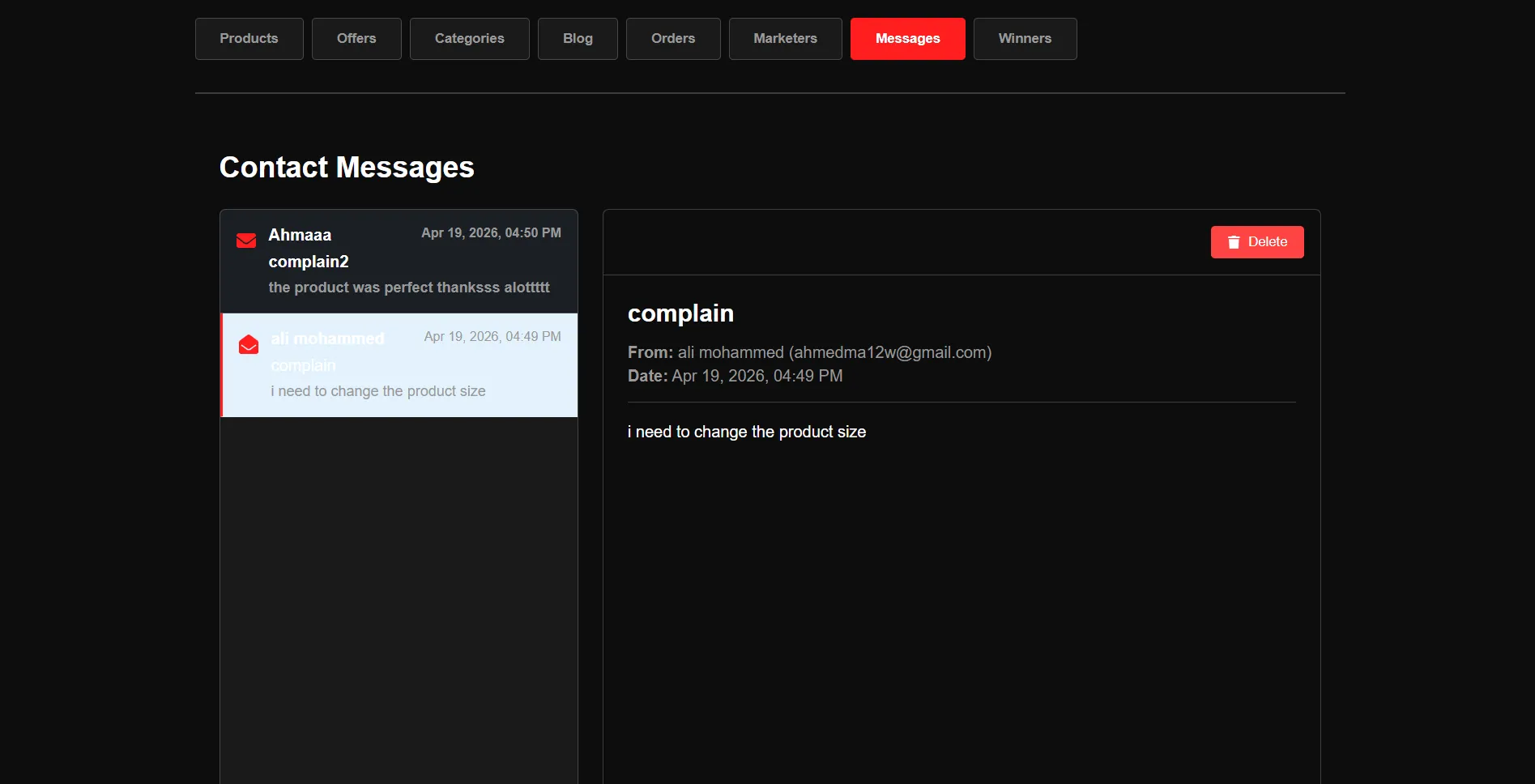This screenshot has width=1535, height=784.
Task: Click the list timestamp Apr 19, 2026, 04:49 PM
Action: tap(492, 337)
